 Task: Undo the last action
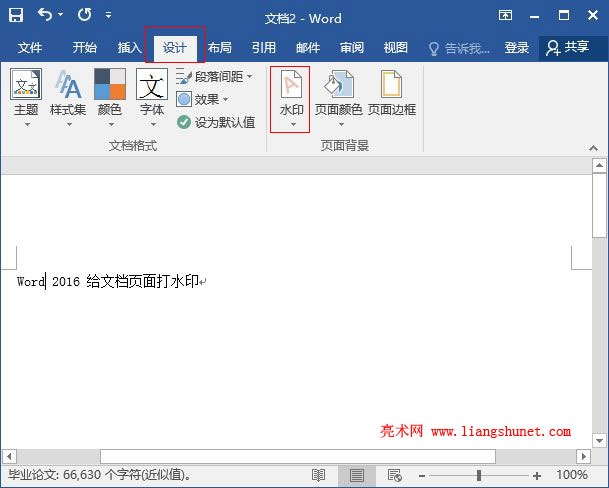(x=45, y=15)
